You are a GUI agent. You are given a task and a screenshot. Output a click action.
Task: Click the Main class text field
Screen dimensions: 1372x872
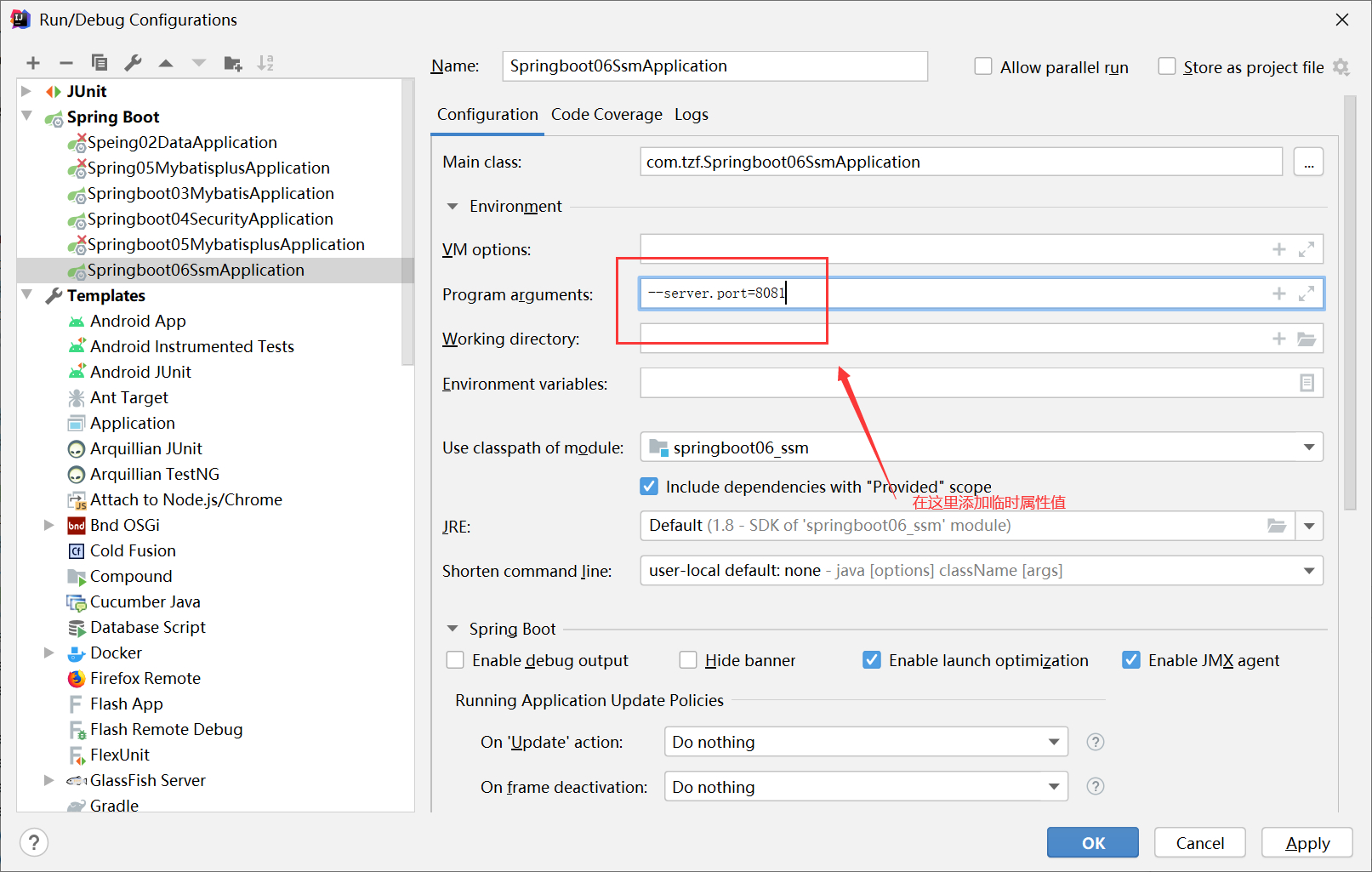click(x=960, y=162)
